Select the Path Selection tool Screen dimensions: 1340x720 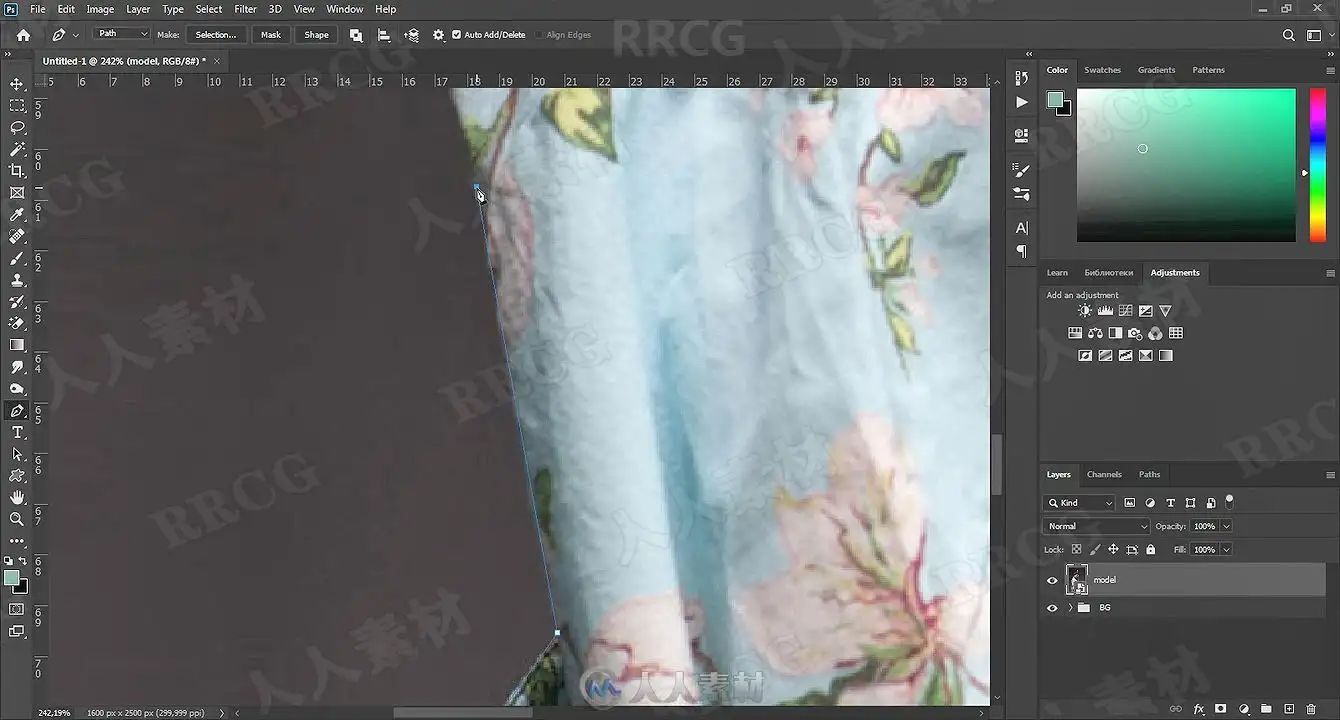(x=17, y=454)
